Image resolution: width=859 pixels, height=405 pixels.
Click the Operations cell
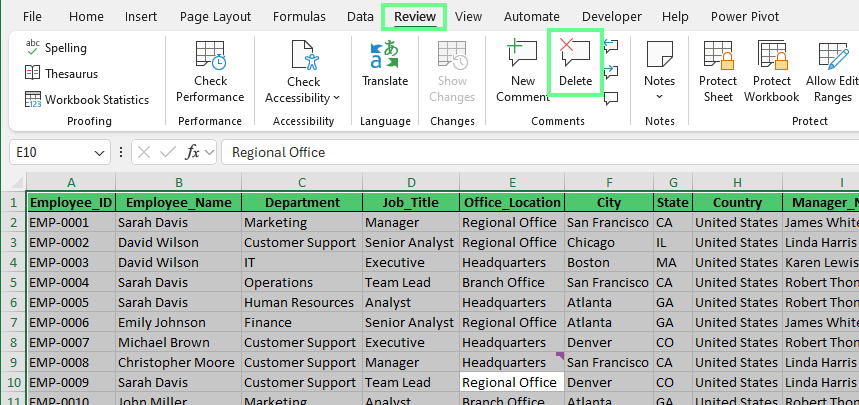tap(302, 282)
